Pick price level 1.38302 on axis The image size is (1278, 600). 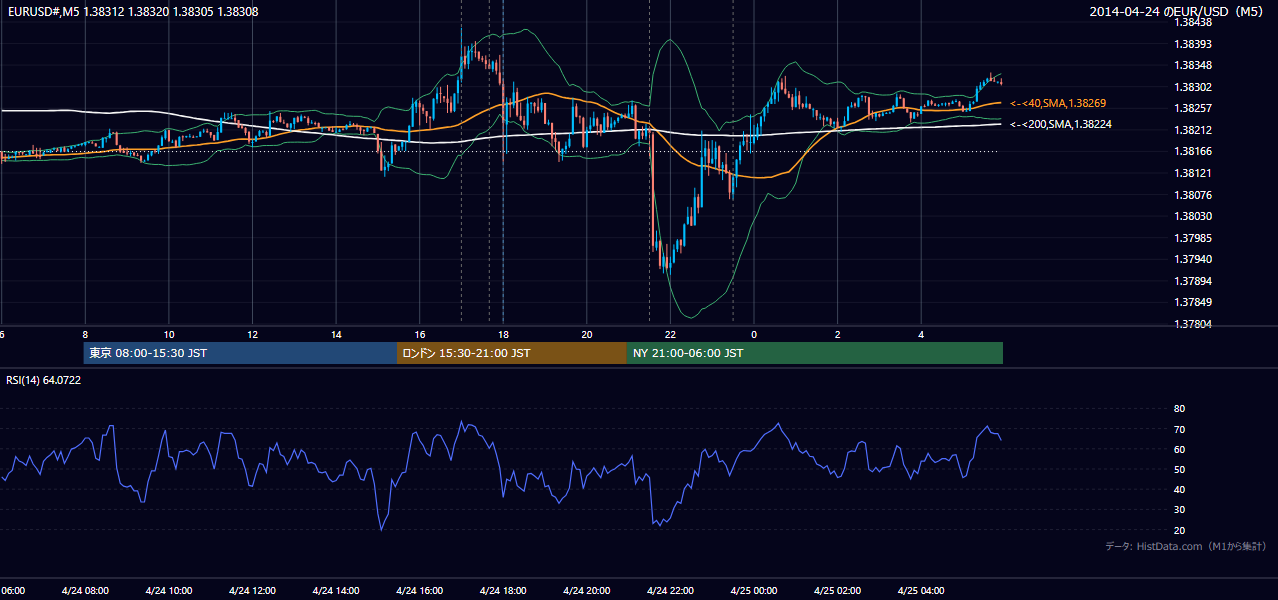(x=1192, y=87)
